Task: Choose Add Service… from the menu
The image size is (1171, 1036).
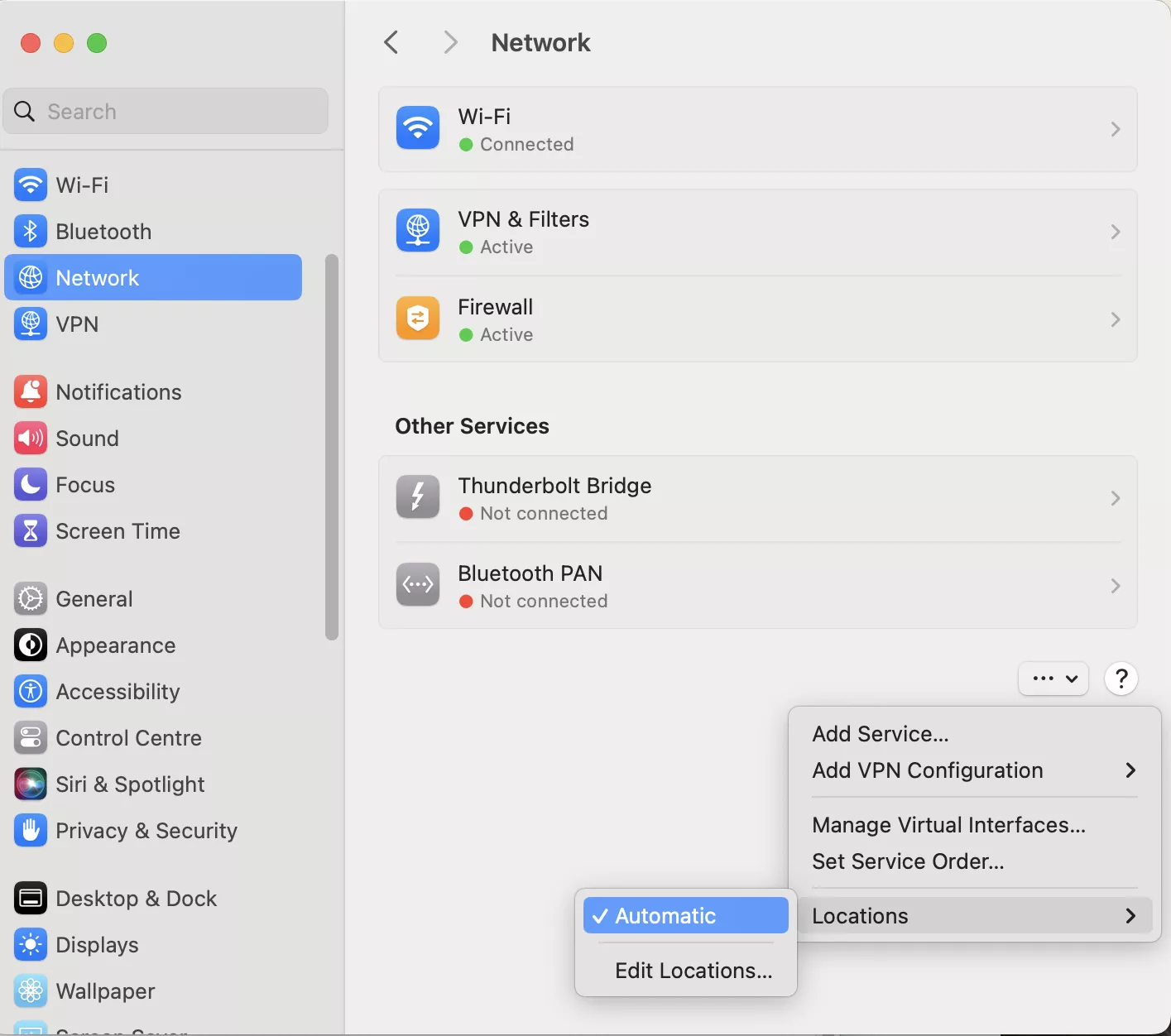Action: [974, 734]
